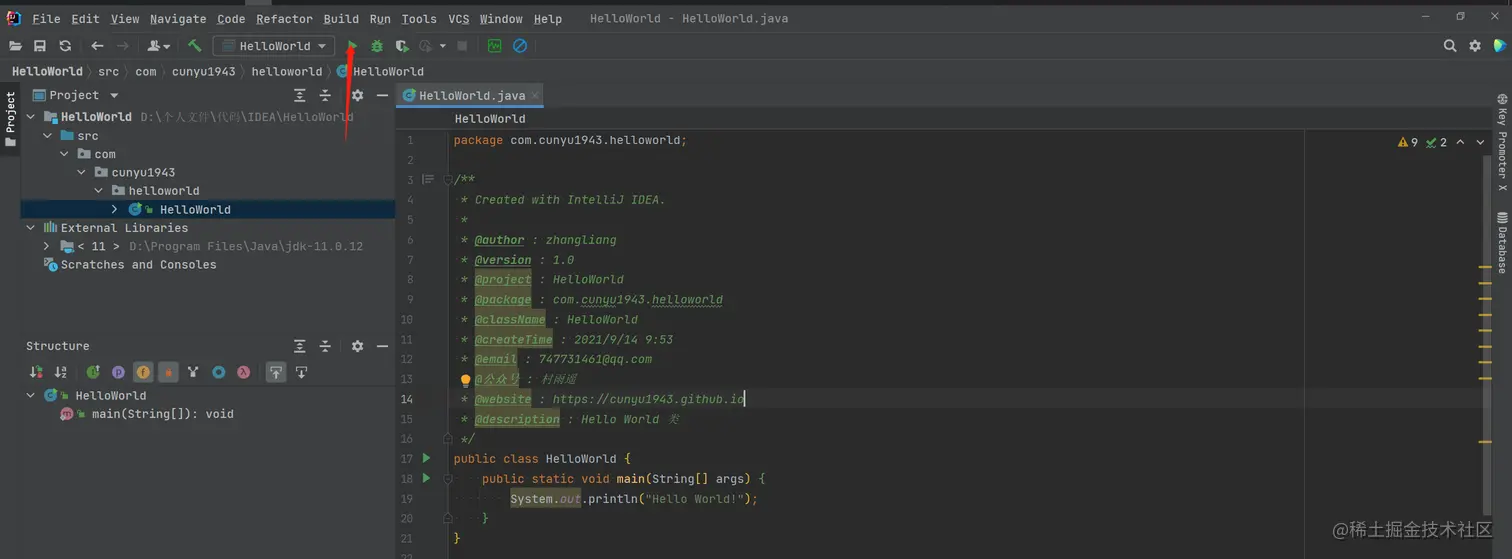
Task: Fold the Javadoc comment at line 3
Action: tap(447, 180)
